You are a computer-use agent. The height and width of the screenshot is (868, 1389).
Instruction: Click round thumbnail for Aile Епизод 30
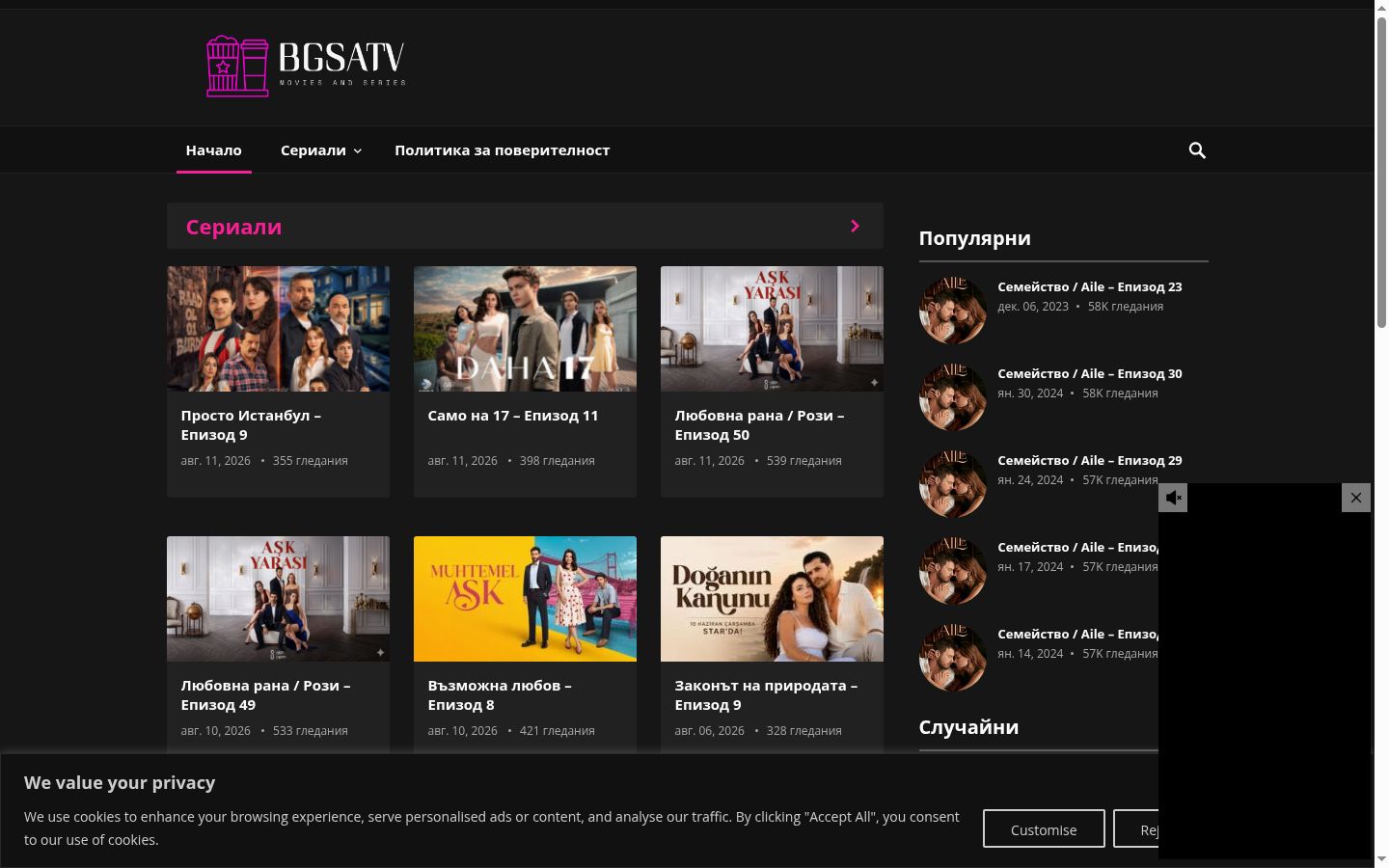953,397
